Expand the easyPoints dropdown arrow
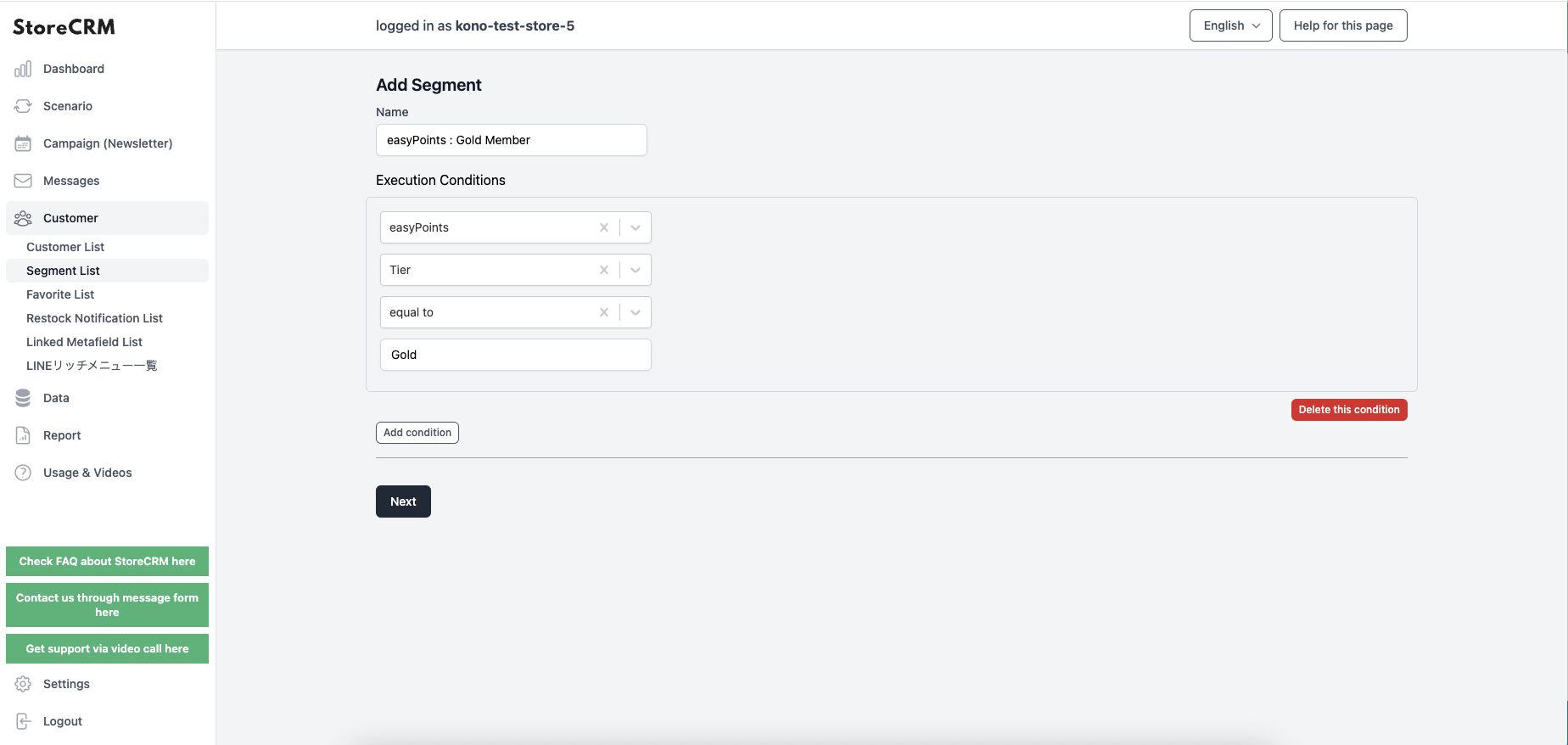The width and height of the screenshot is (1568, 745). tap(636, 227)
